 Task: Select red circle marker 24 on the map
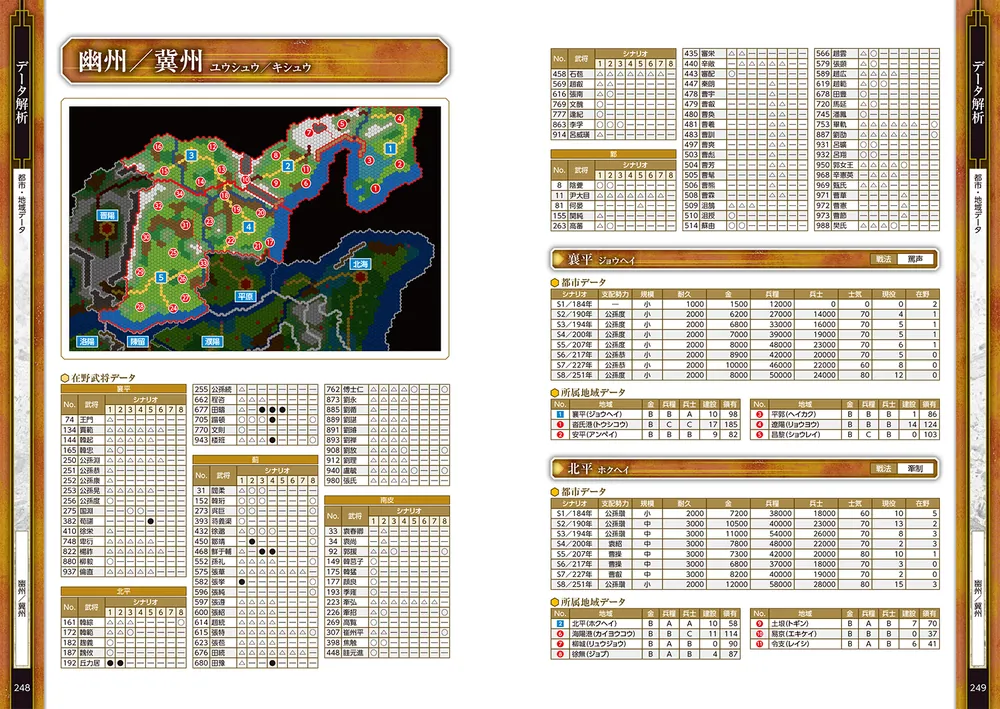[173, 308]
